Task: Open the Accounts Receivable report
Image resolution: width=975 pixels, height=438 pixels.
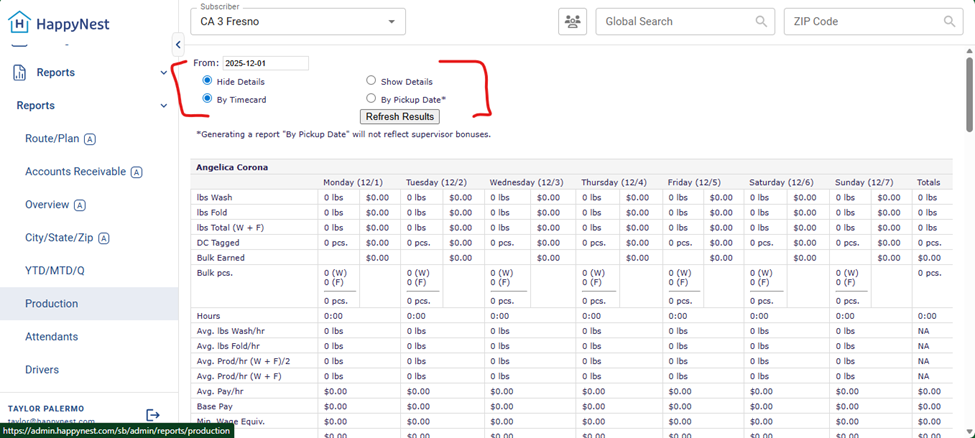Action: [x=76, y=172]
